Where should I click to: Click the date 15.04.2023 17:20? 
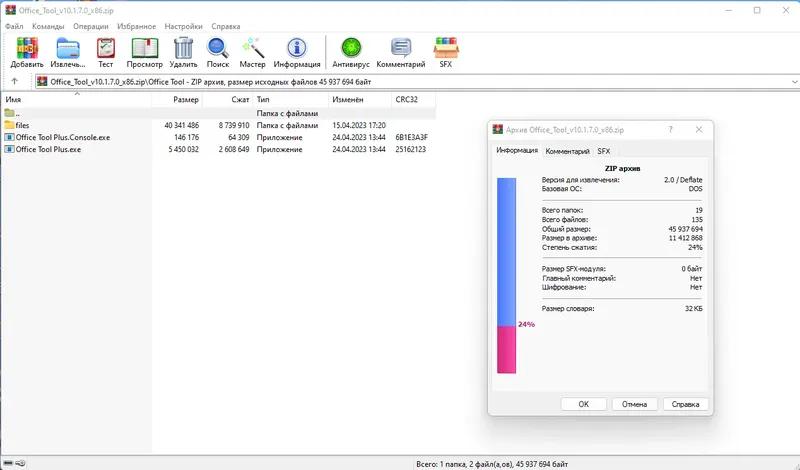tap(359, 125)
